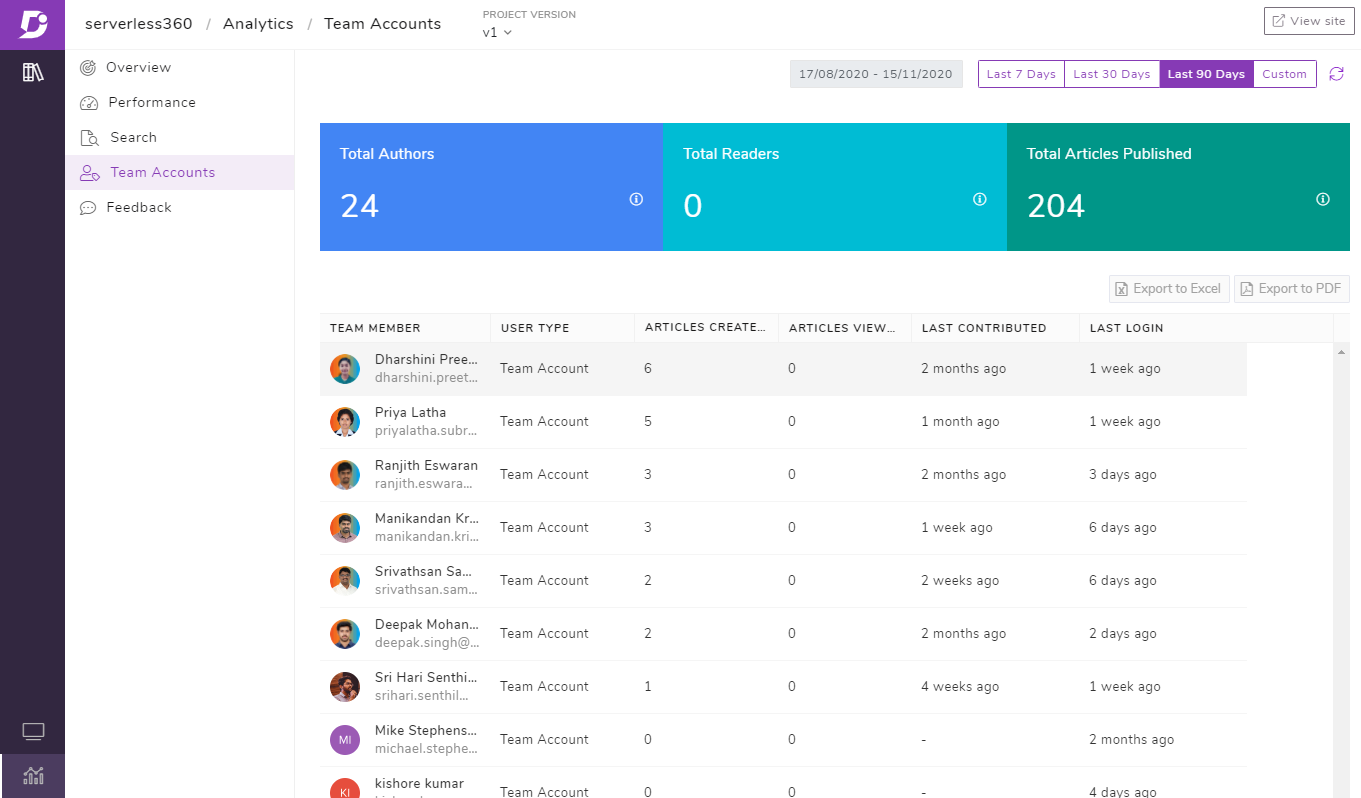Open the project version v1 dropdown
Image resolution: width=1361 pixels, height=798 pixels.
pyautogui.click(x=497, y=32)
